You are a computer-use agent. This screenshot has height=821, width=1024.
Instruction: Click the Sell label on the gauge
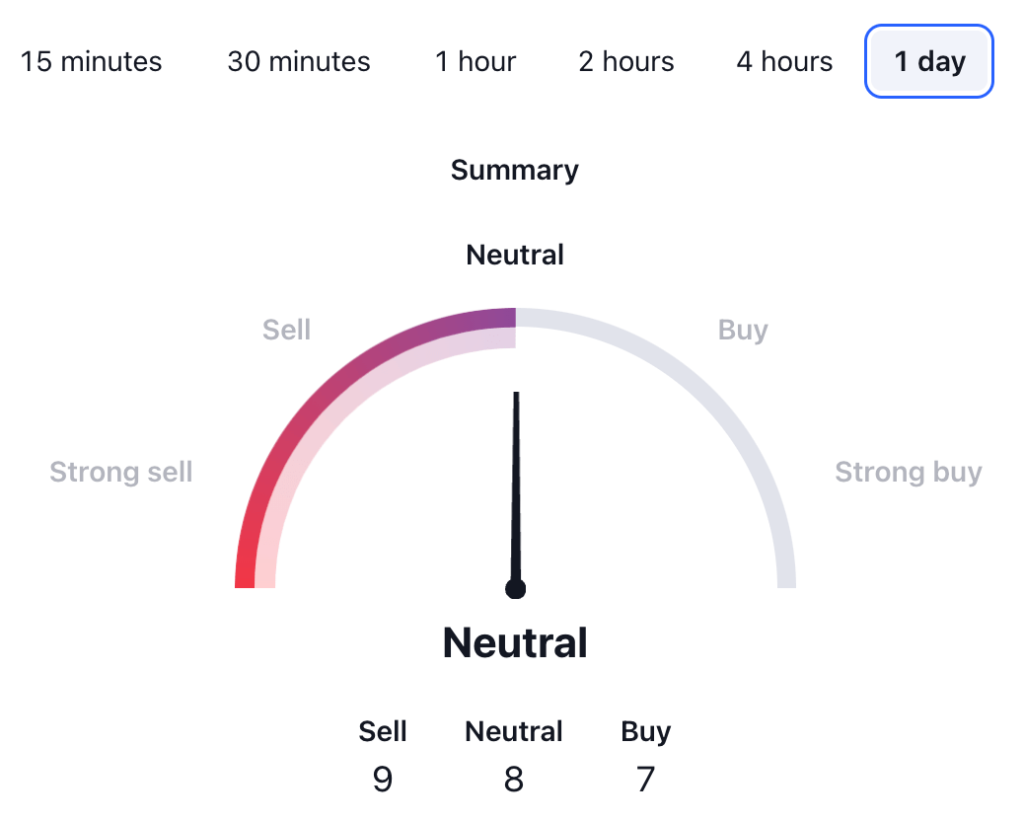(x=286, y=330)
